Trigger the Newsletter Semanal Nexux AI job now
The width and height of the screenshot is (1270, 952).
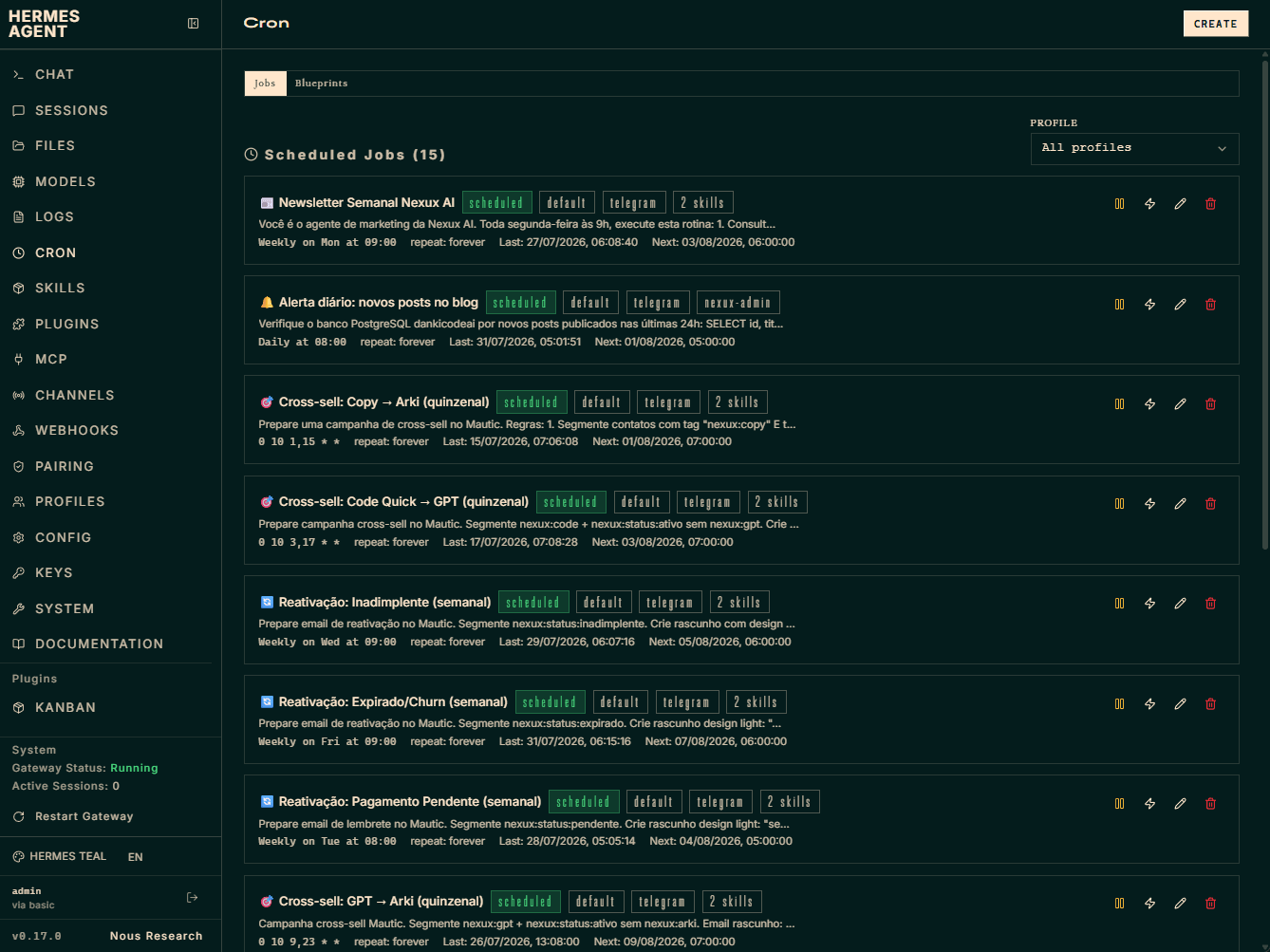tap(1150, 204)
